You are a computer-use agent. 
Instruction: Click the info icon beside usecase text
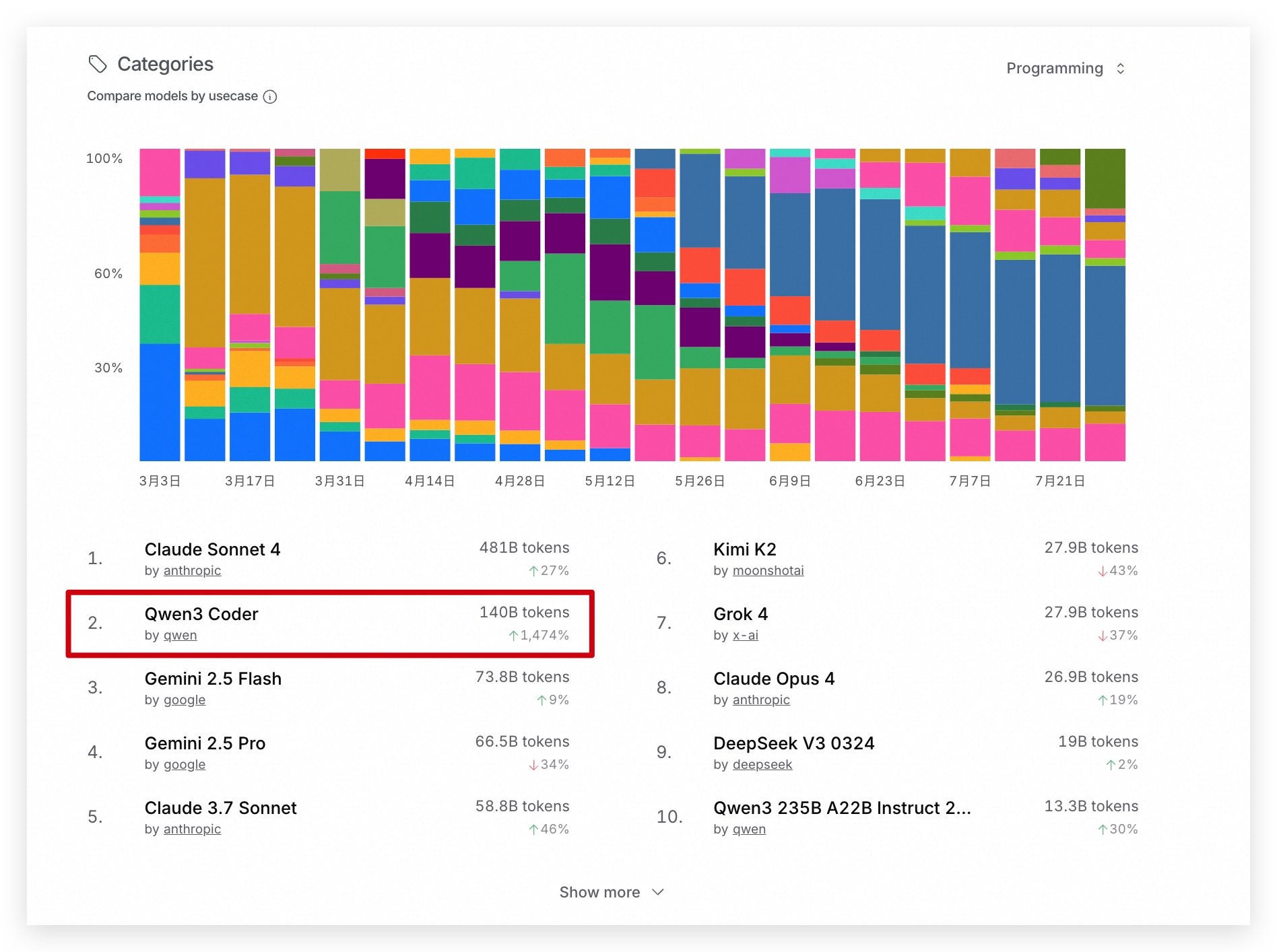pos(270,97)
